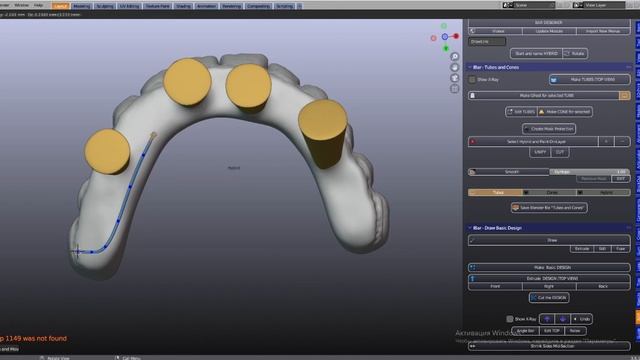Switch to the Layout workspace tab
The height and width of the screenshot is (360, 640).
coord(60,6)
